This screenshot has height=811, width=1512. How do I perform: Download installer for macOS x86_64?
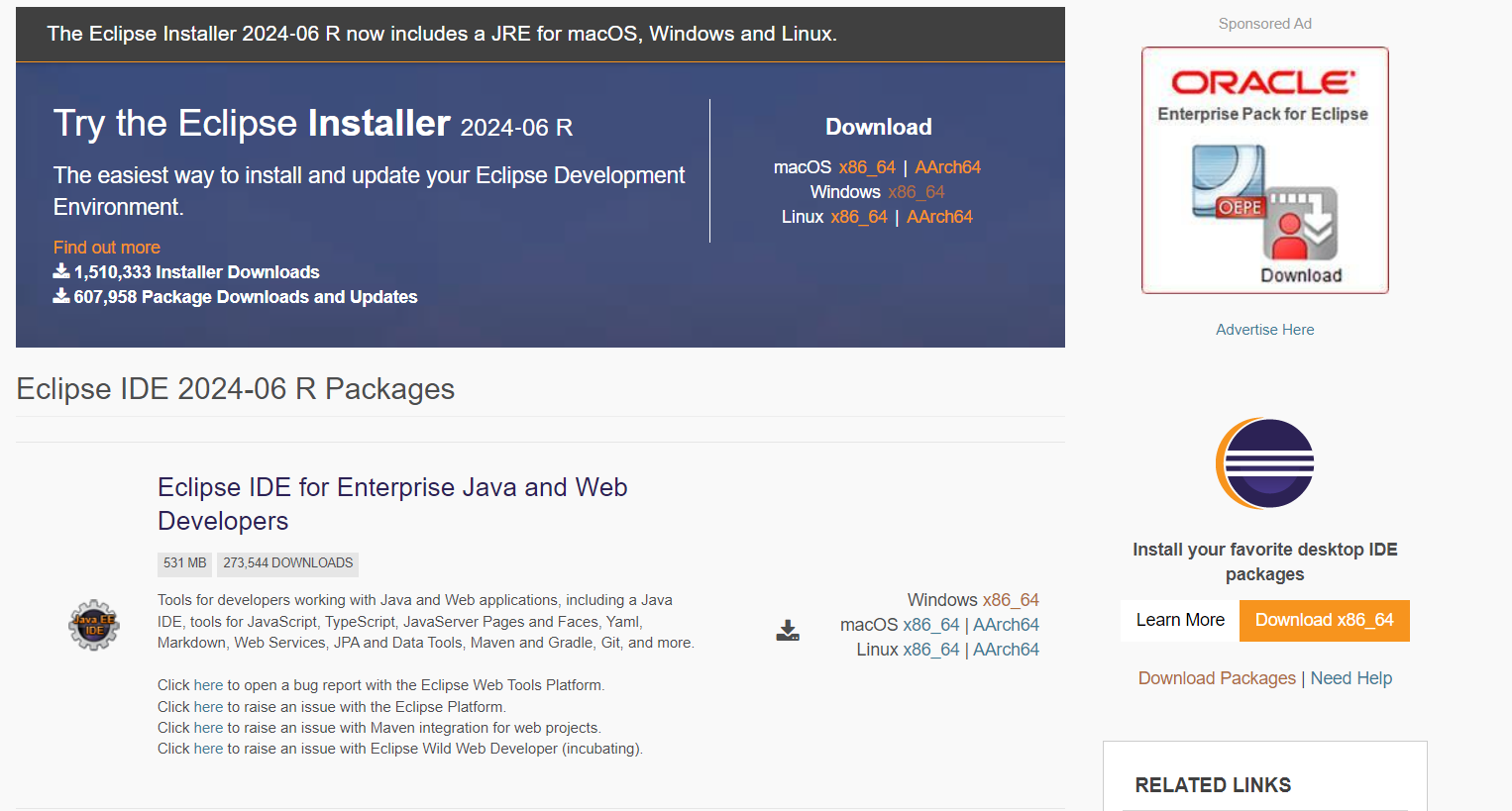pyautogui.click(x=867, y=167)
